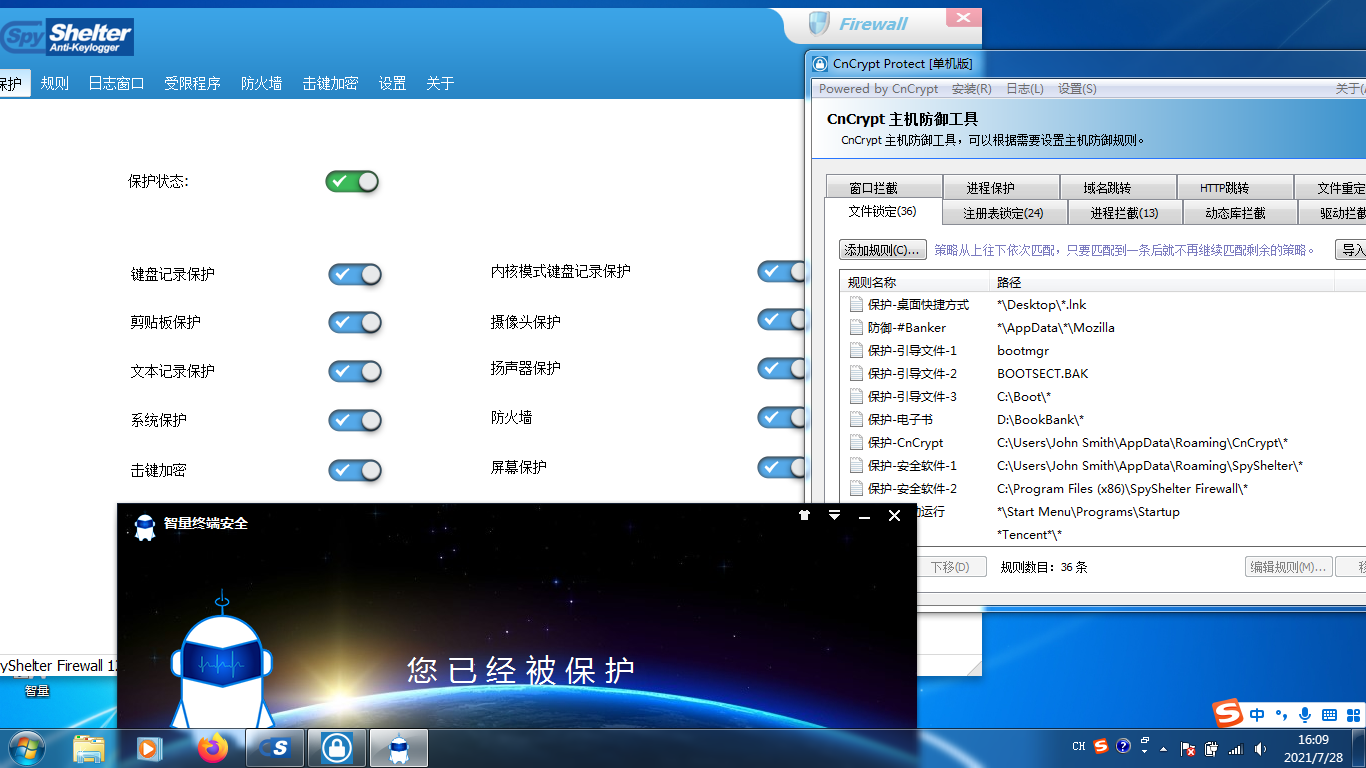This screenshot has width=1366, height=768.
Task: Click the 智量终端安全 robot logo in title bar
Action: pyautogui.click(x=145, y=526)
